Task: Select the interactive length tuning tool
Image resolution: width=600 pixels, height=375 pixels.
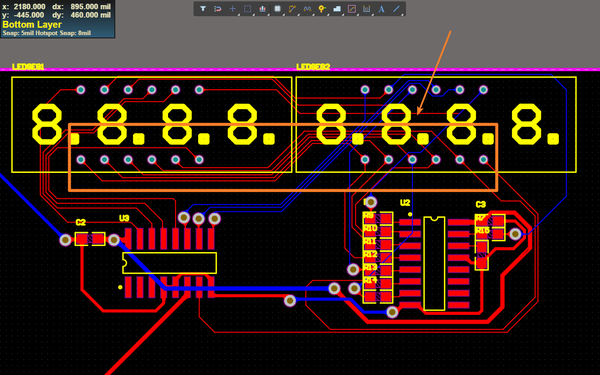Action: (307, 9)
